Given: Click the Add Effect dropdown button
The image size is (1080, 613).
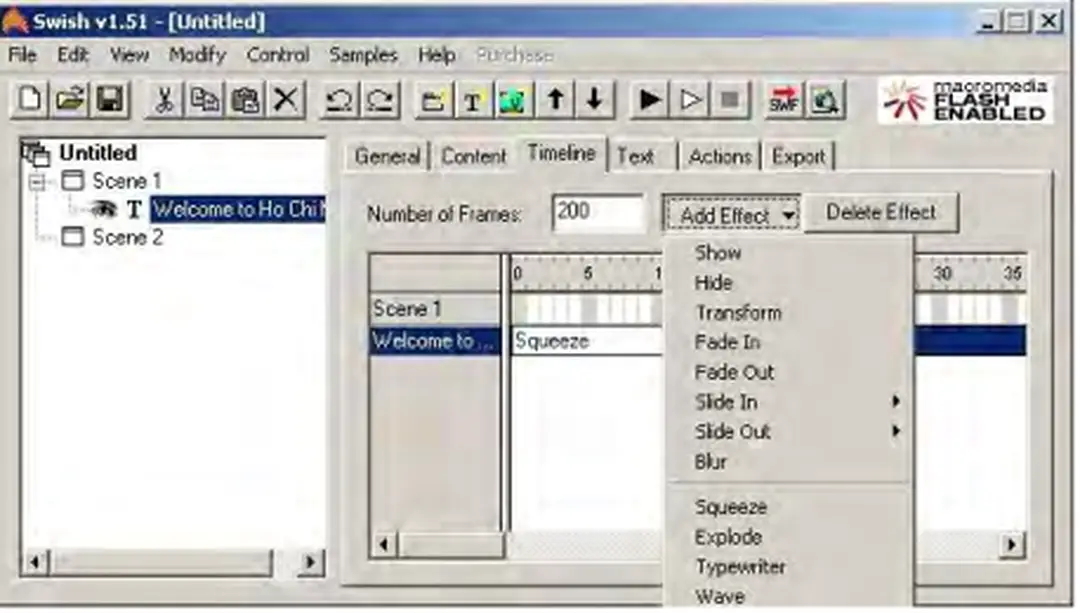Looking at the screenshot, I should pos(731,214).
